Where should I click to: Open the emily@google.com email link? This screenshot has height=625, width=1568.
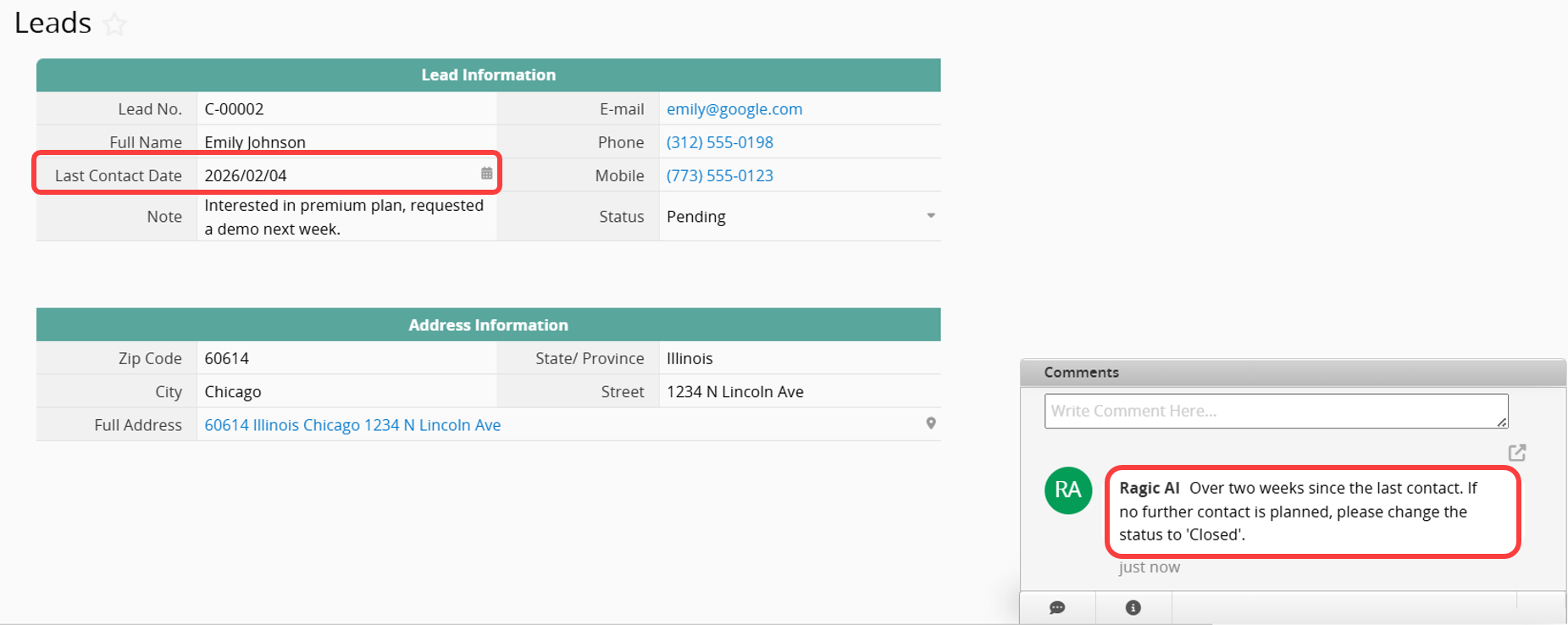point(734,109)
